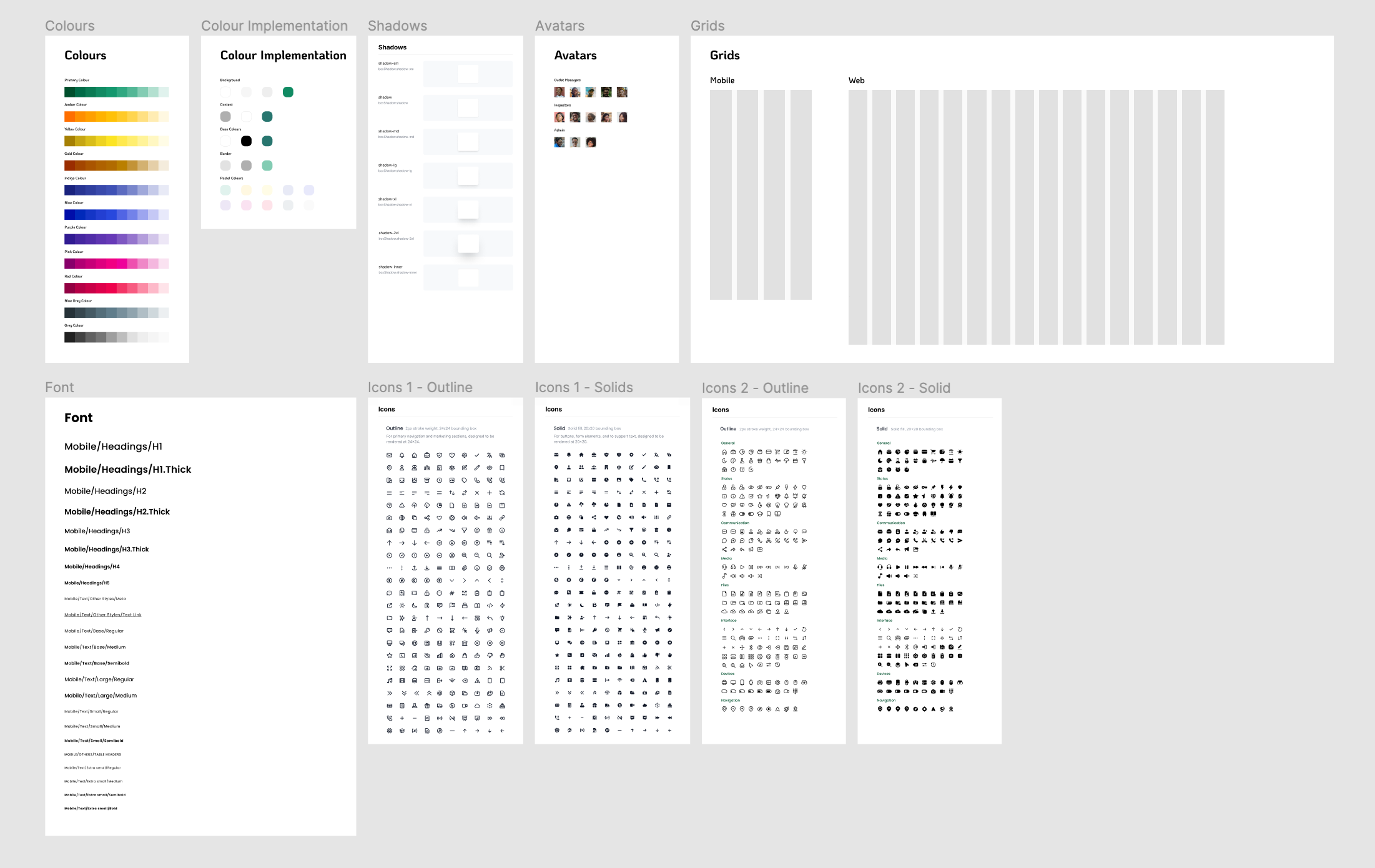Select the solid star icon in Icons 2 - Solid
The width and height of the screenshot is (1375, 868).
(915, 496)
